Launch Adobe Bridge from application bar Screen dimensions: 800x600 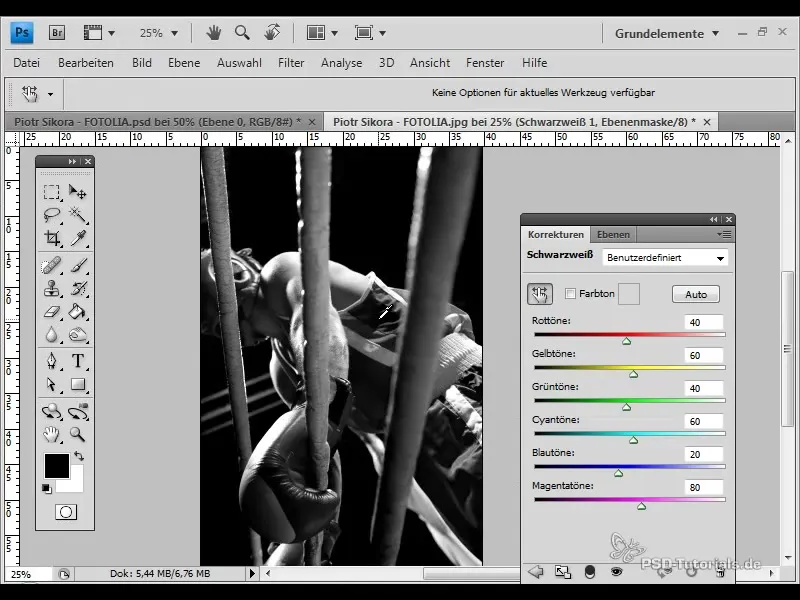tap(58, 33)
